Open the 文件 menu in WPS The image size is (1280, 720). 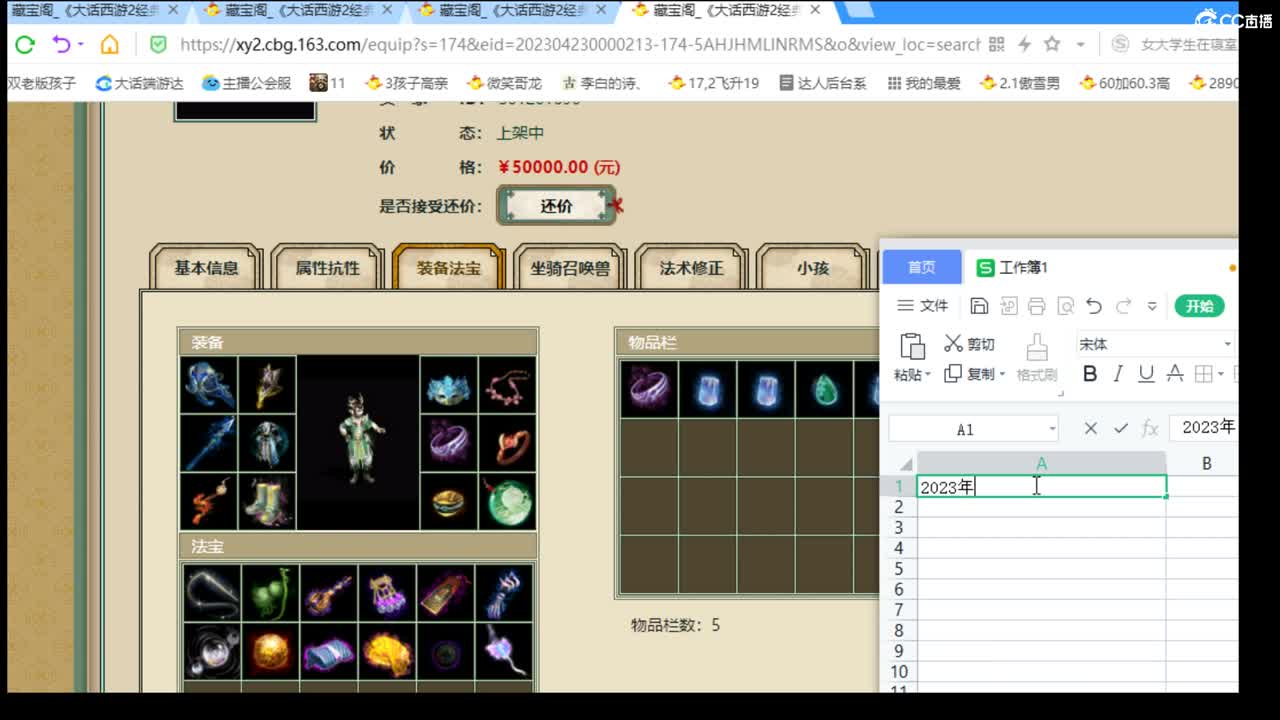(922, 306)
